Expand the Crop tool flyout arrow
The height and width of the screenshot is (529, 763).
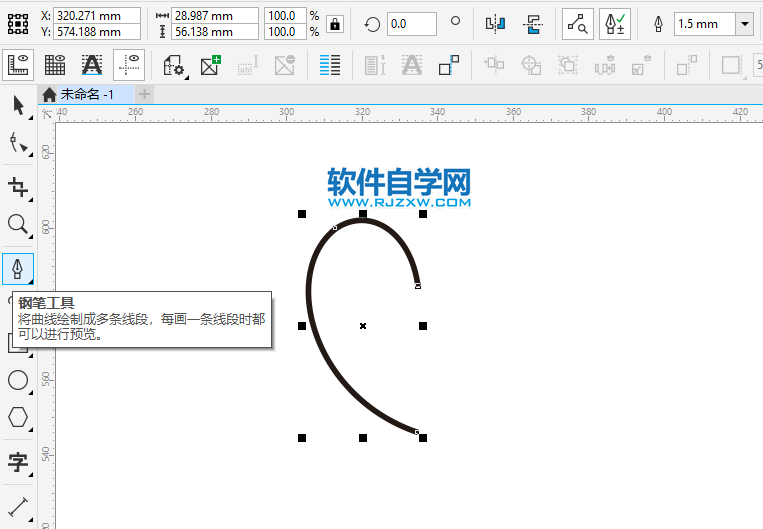pyautogui.click(x=31, y=200)
